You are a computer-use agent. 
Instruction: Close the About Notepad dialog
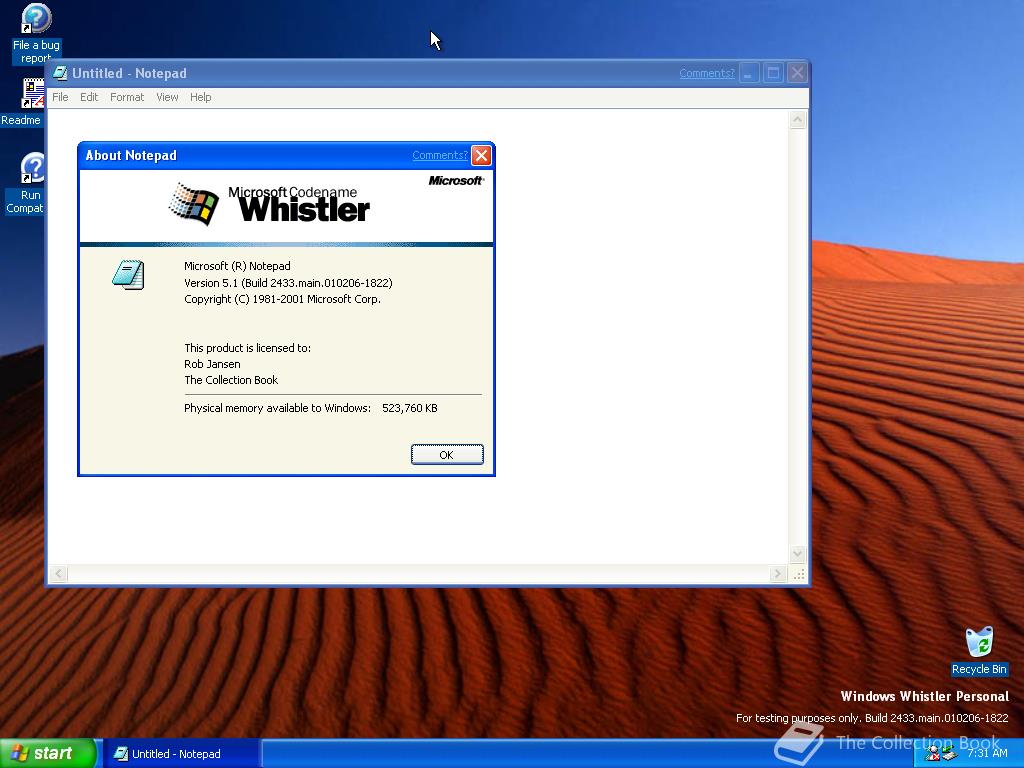(481, 155)
